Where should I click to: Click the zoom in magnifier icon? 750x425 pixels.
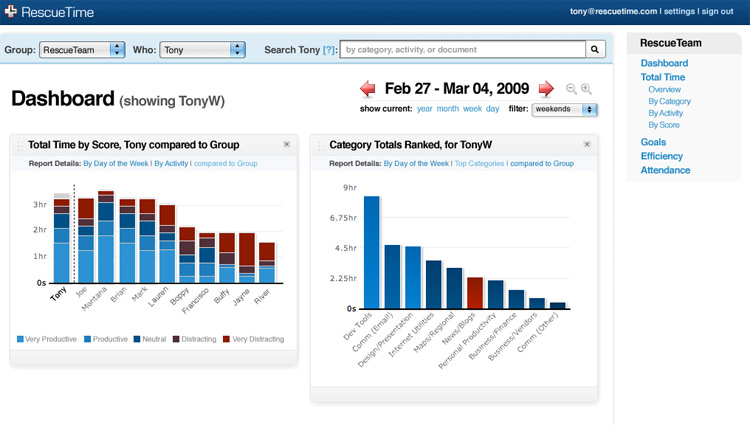[x=587, y=89]
